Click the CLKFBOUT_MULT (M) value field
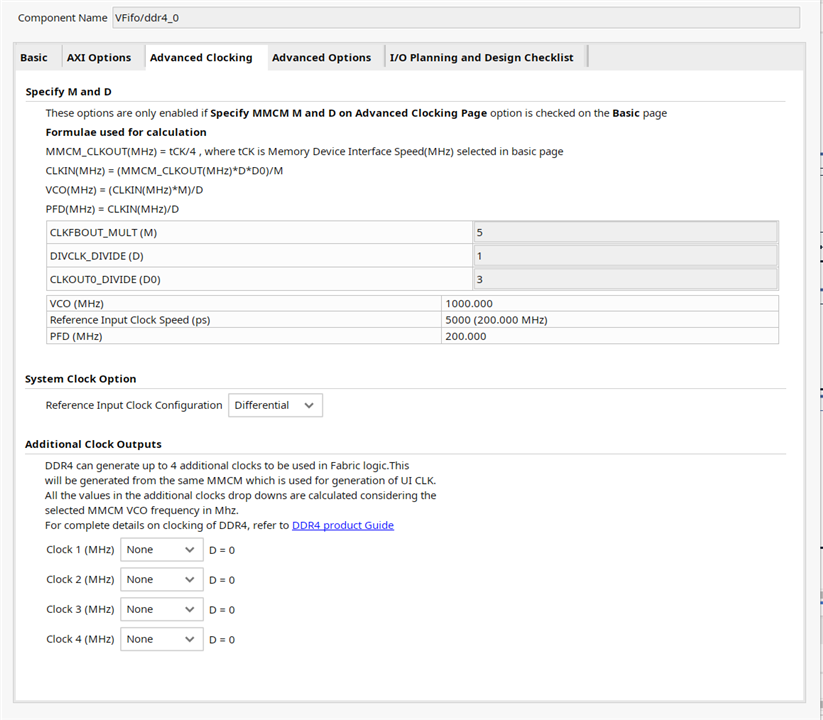Image resolution: width=823 pixels, height=720 pixels. point(626,232)
